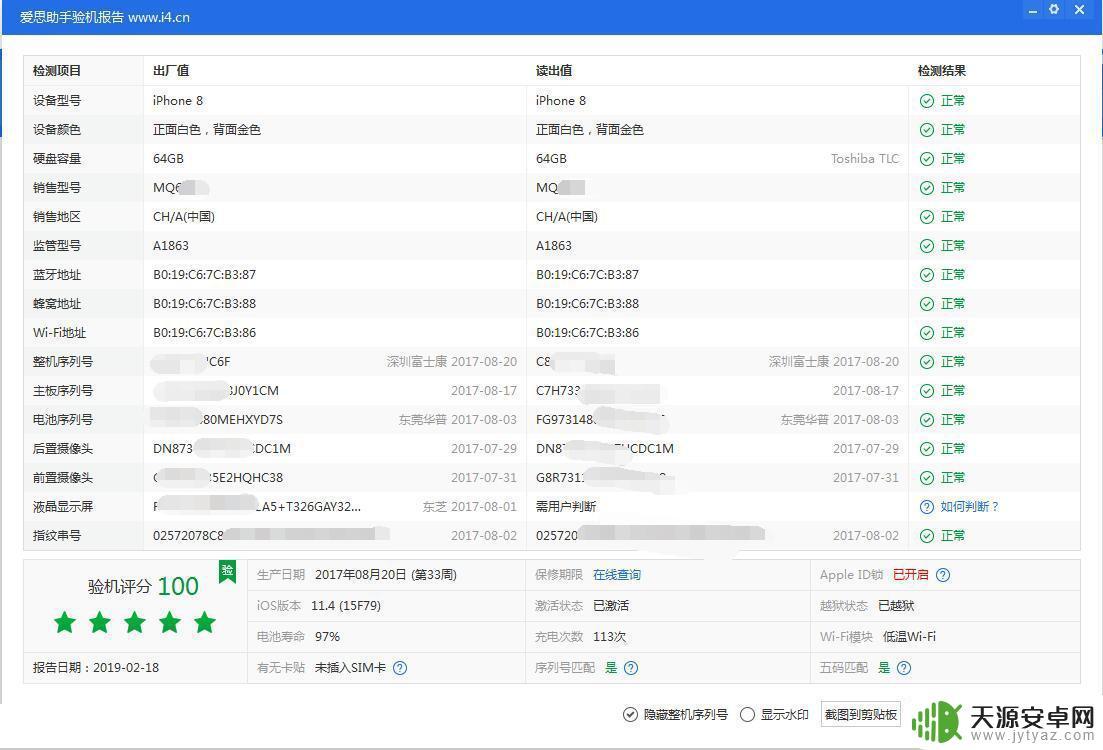
Task: Click the 检测项目 column header
Action: click(x=57, y=70)
